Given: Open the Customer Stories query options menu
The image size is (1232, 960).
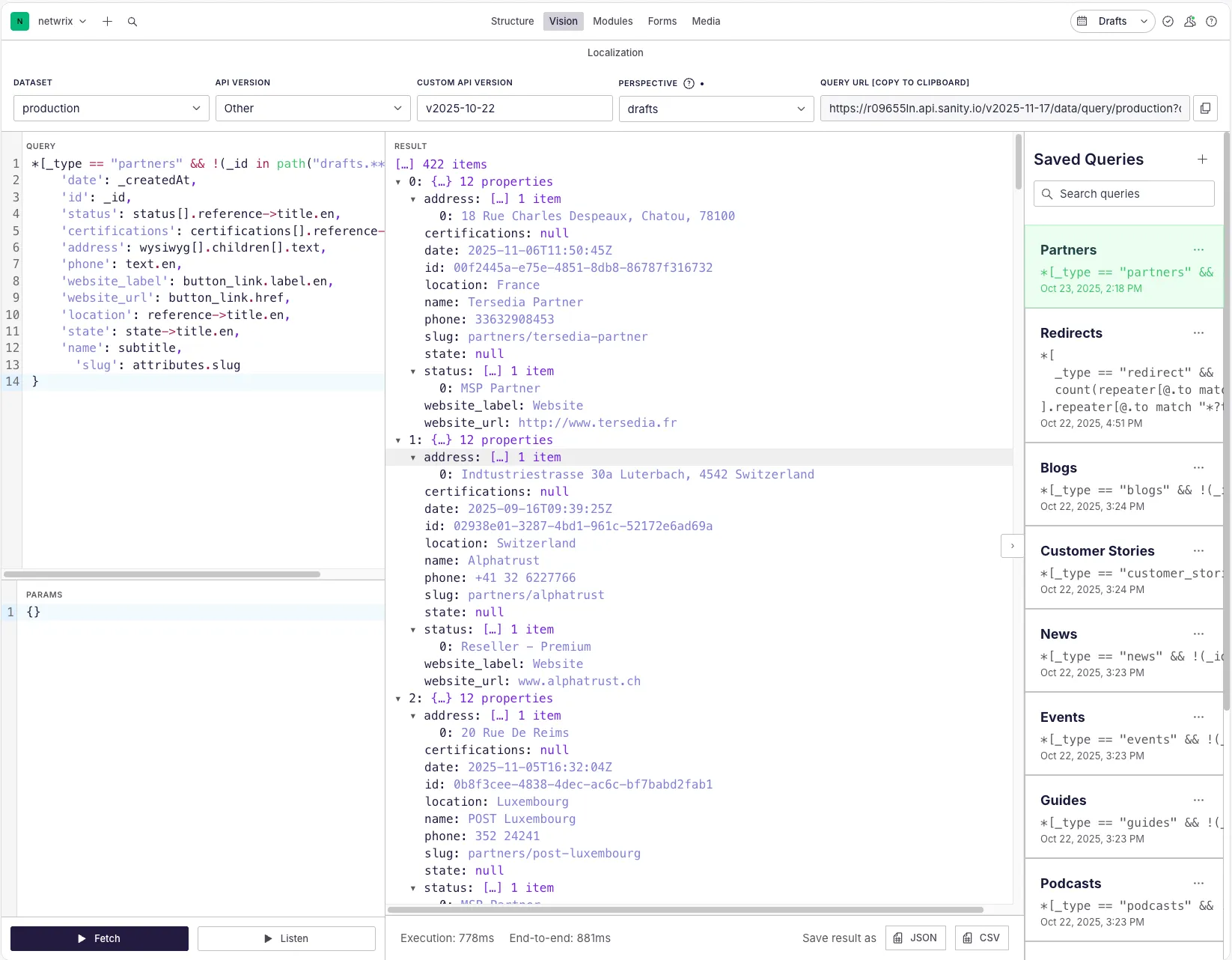Looking at the screenshot, I should [1198, 550].
